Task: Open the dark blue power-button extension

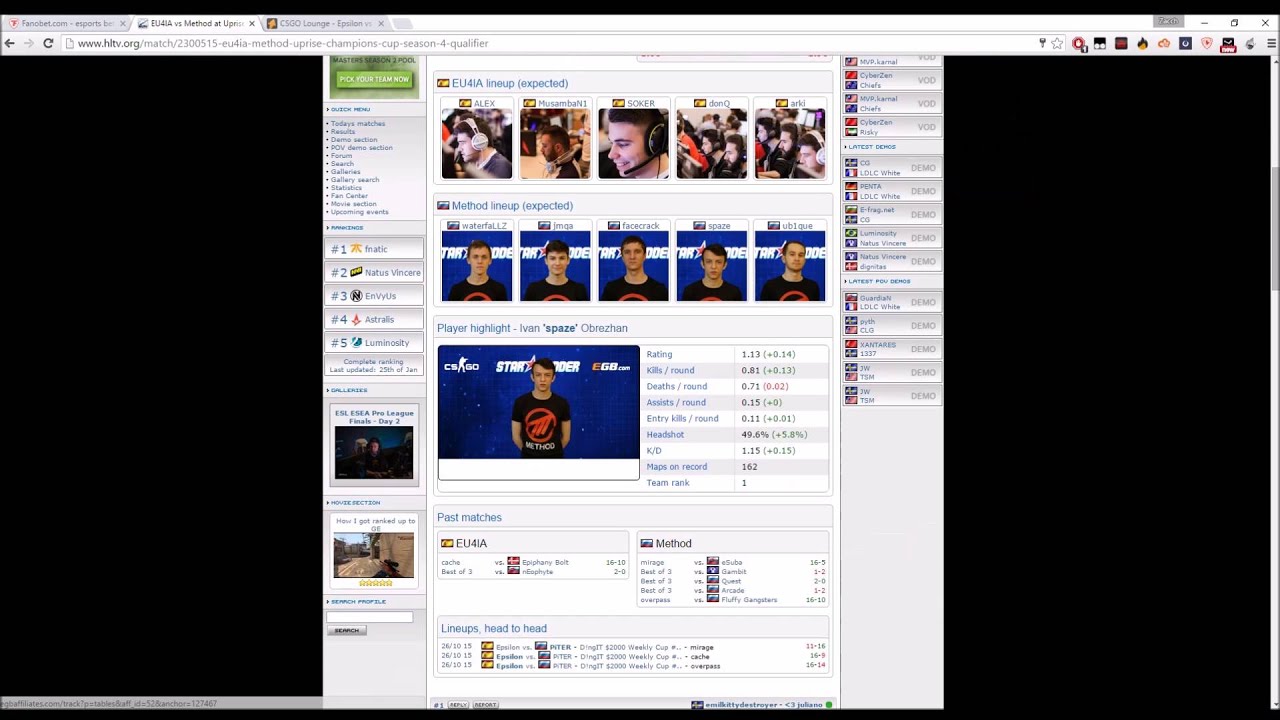Action: tap(1185, 43)
